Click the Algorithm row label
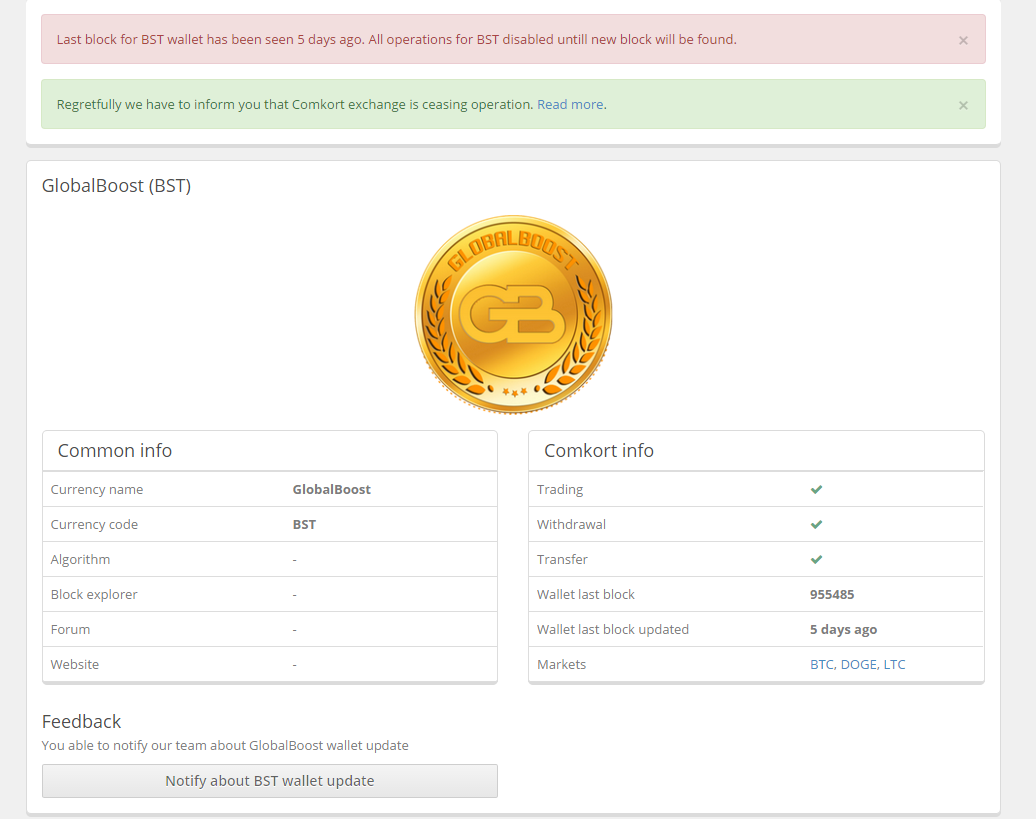Screen dimensions: 1036x819 [x=81, y=559]
